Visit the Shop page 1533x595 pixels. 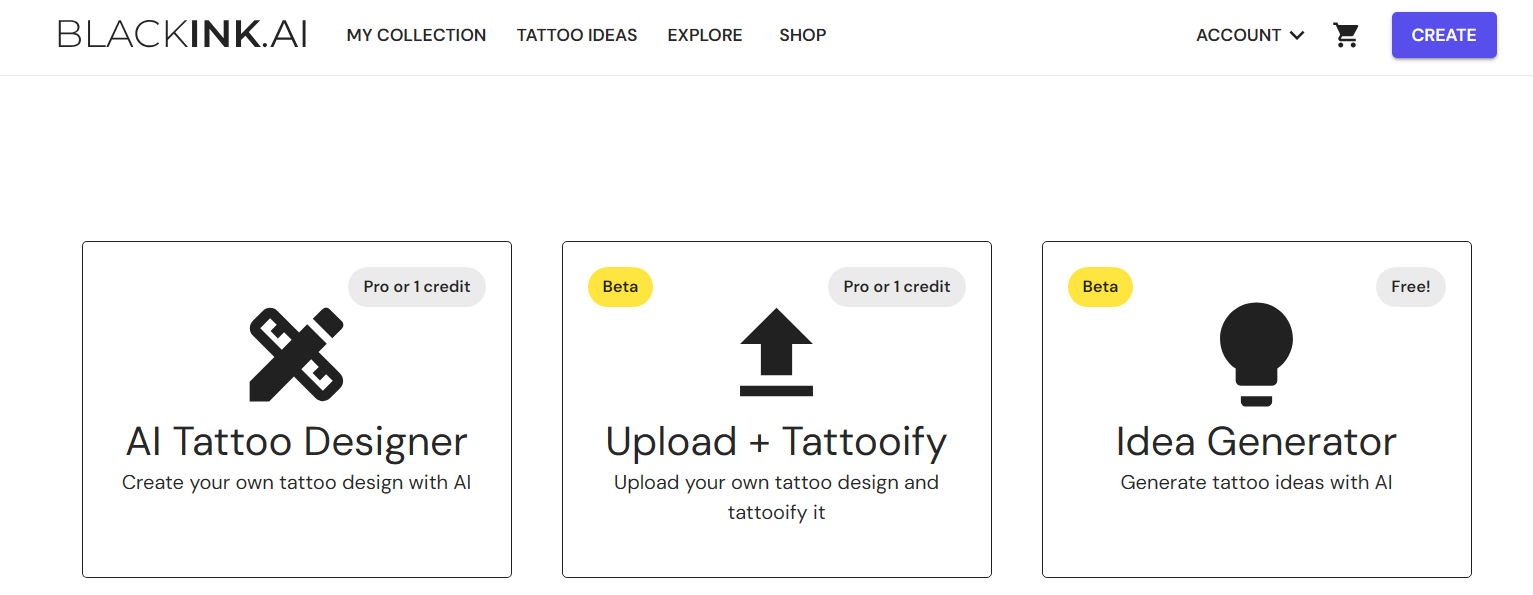click(802, 35)
